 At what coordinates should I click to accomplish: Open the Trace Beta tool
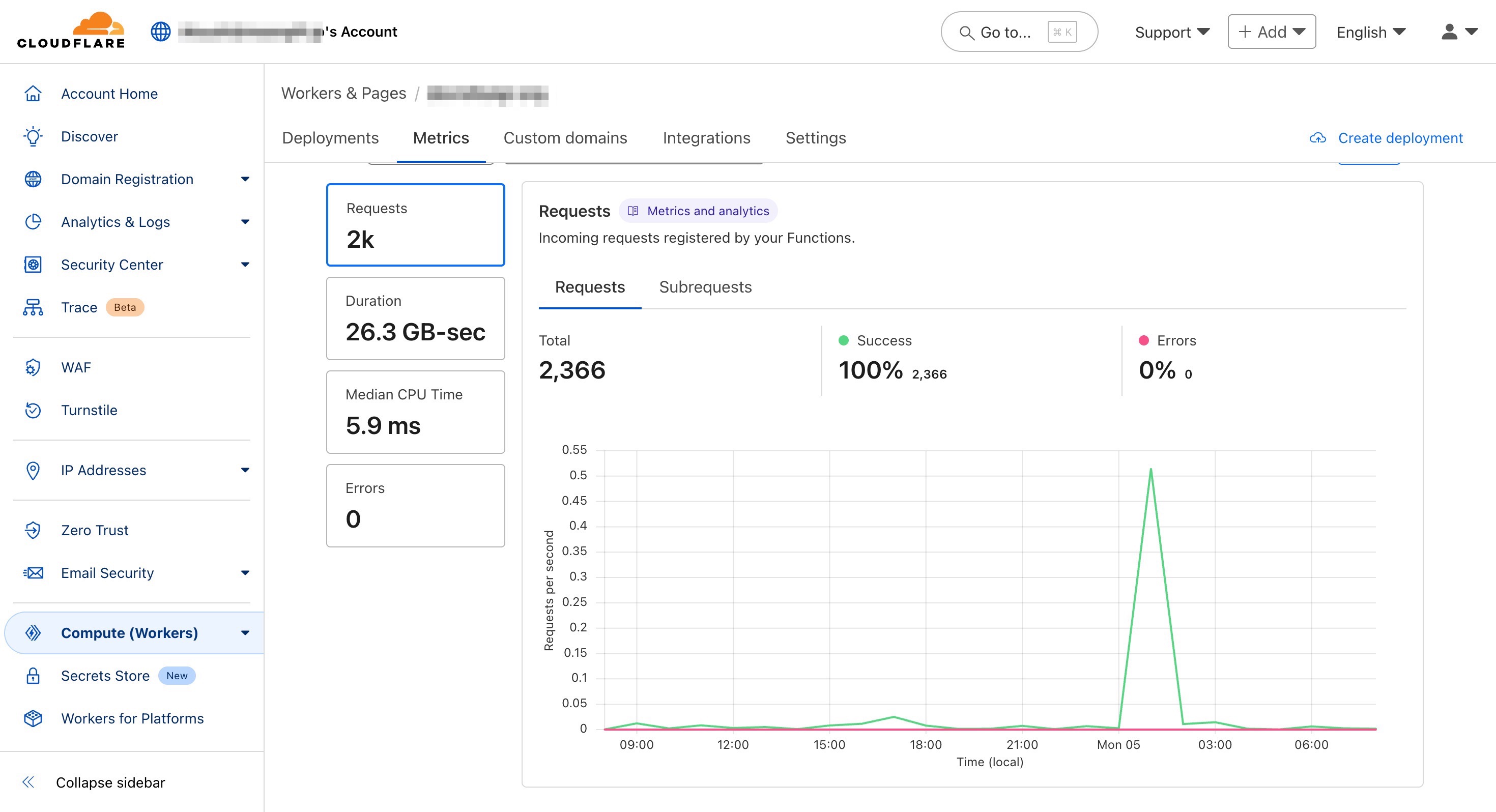[x=79, y=307]
